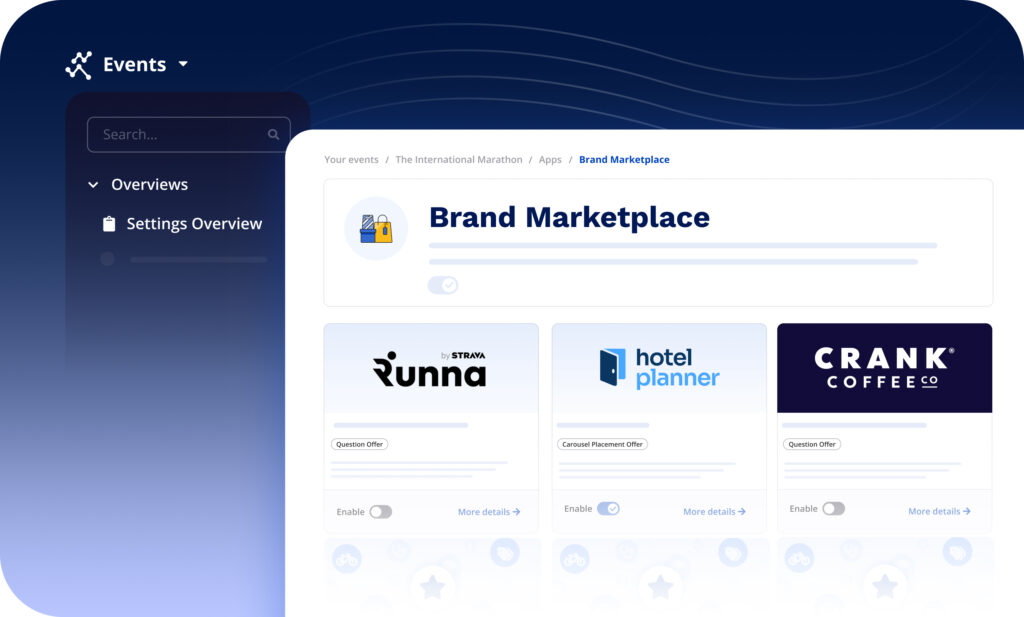This screenshot has width=1024, height=617.
Task: Disable the Hotel Planner offer toggle
Action: (x=608, y=509)
